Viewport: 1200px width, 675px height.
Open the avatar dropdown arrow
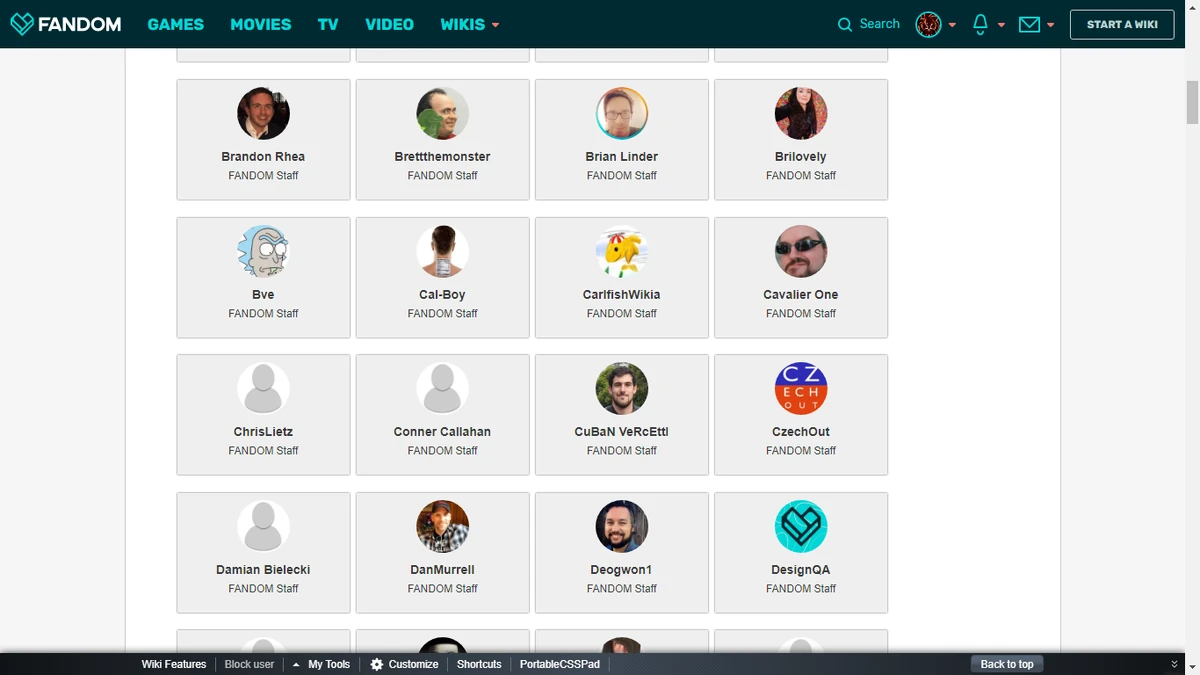click(x=952, y=24)
